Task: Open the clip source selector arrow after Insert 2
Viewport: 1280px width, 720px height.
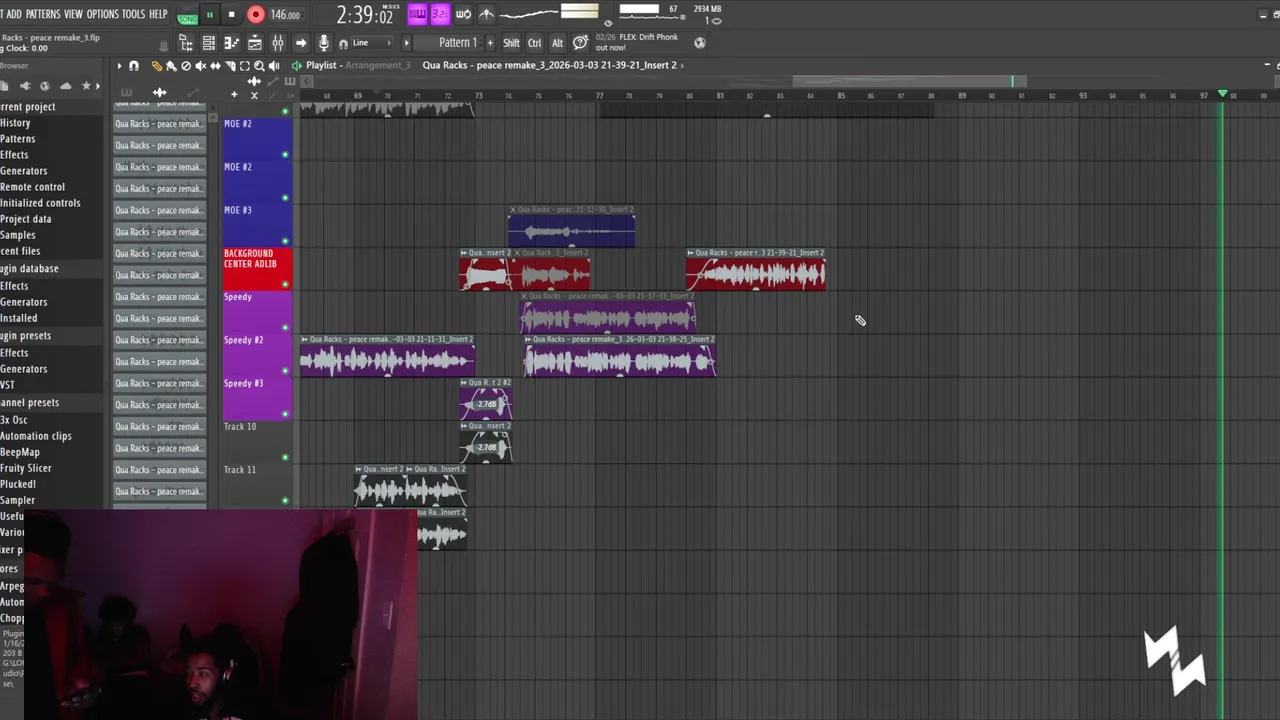Action: [684, 65]
